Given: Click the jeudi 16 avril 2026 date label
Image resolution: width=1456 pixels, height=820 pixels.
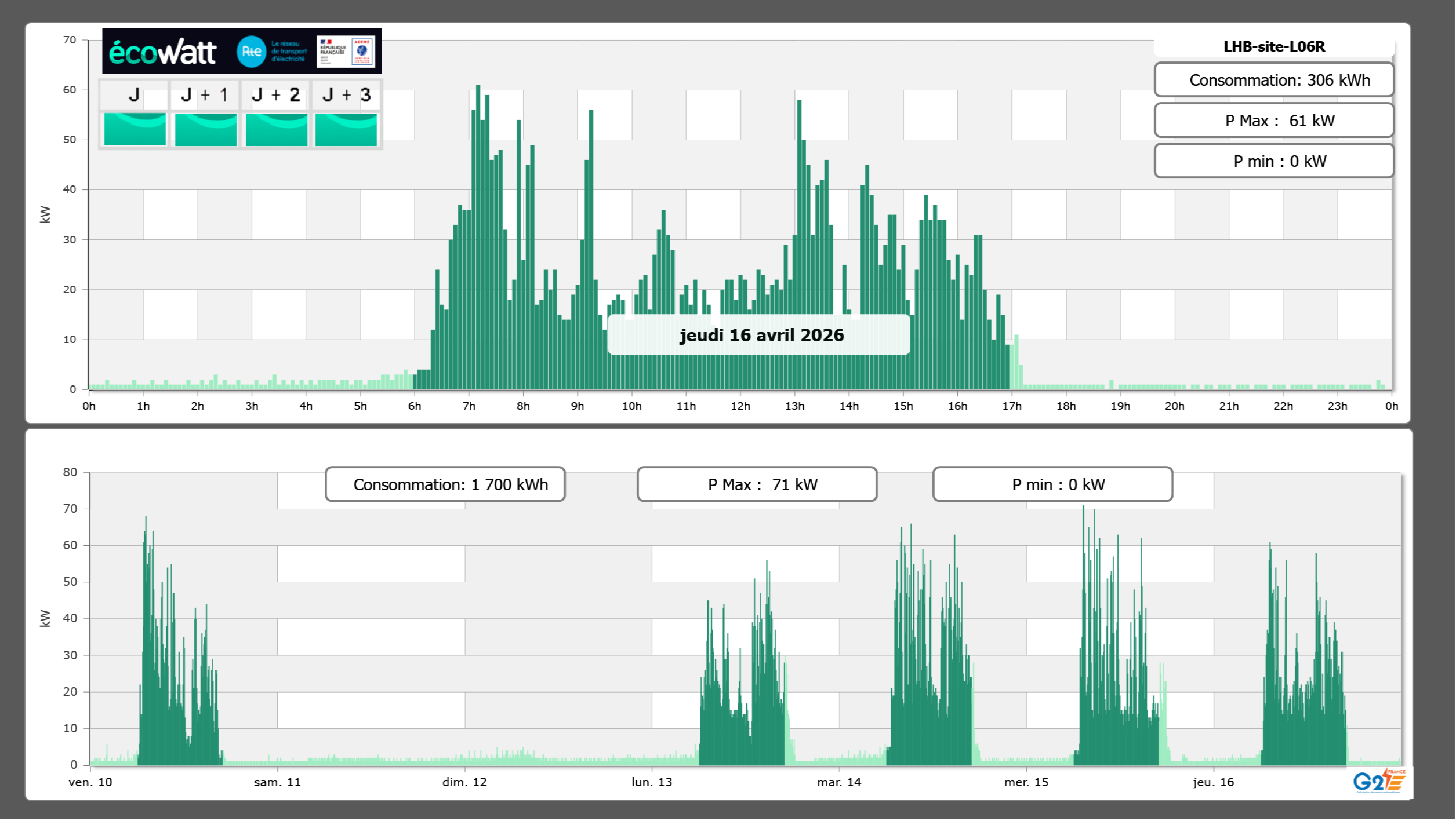Looking at the screenshot, I should pos(760,335).
